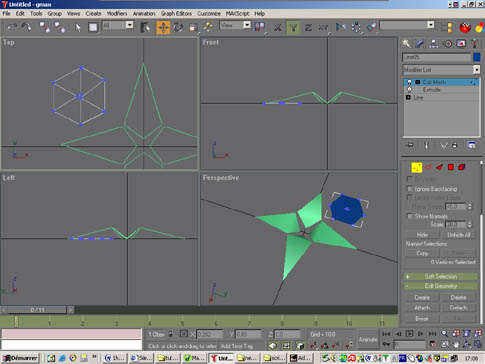Restrict to Y axis button
Image resolution: width=485 pixels, height=364 pixels.
tap(293, 27)
